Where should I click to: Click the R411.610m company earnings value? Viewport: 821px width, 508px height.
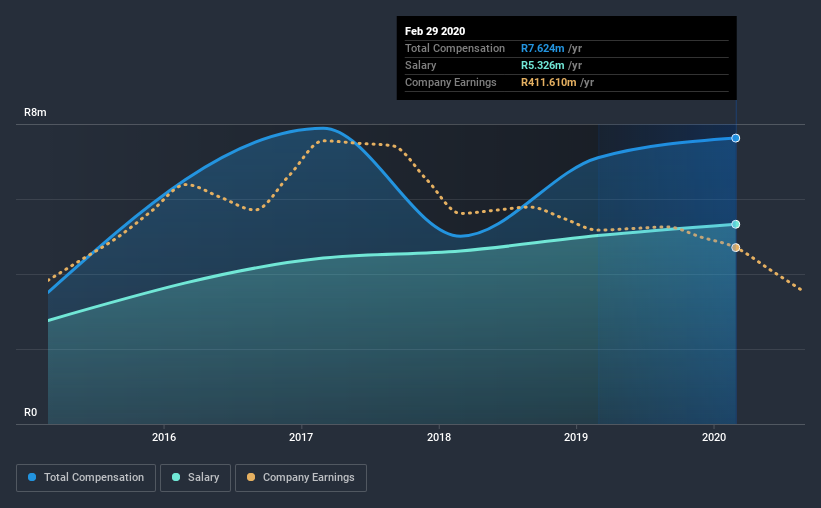(x=548, y=82)
